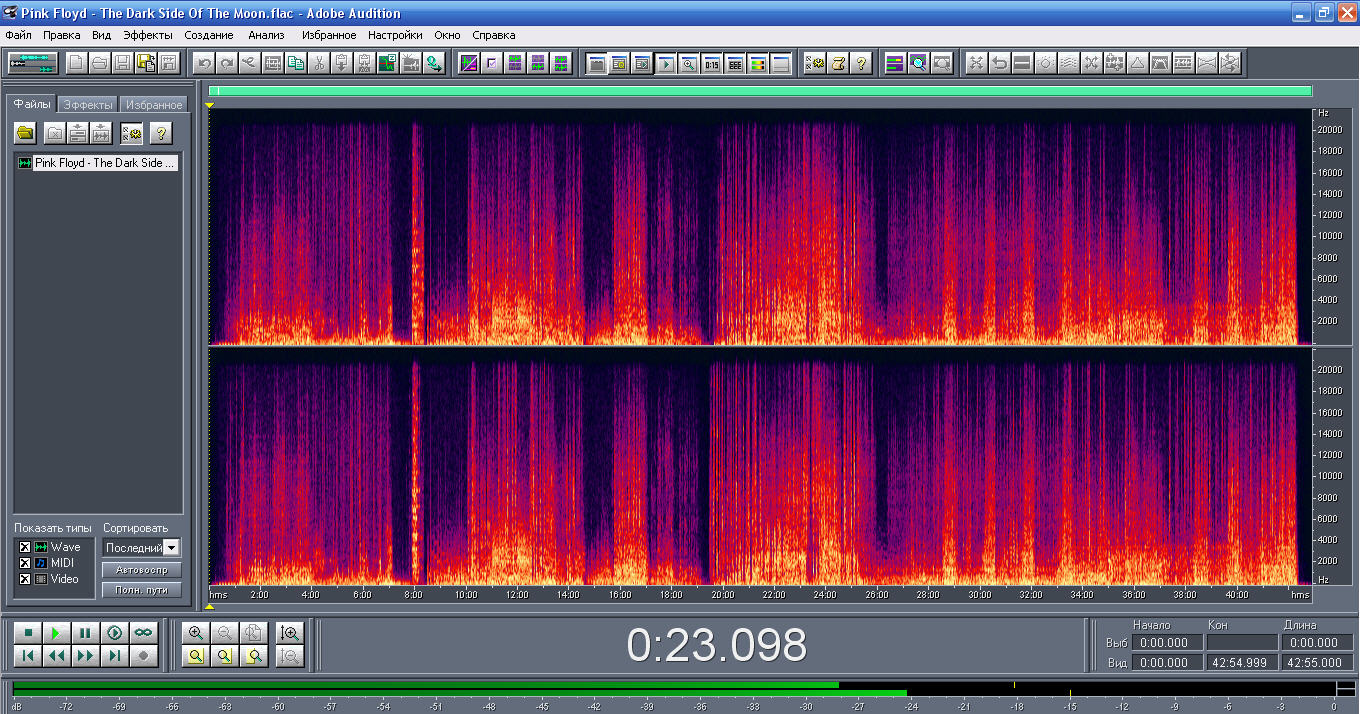
Task: Zoom to the left edge of the selection icon
Action: pos(225,656)
